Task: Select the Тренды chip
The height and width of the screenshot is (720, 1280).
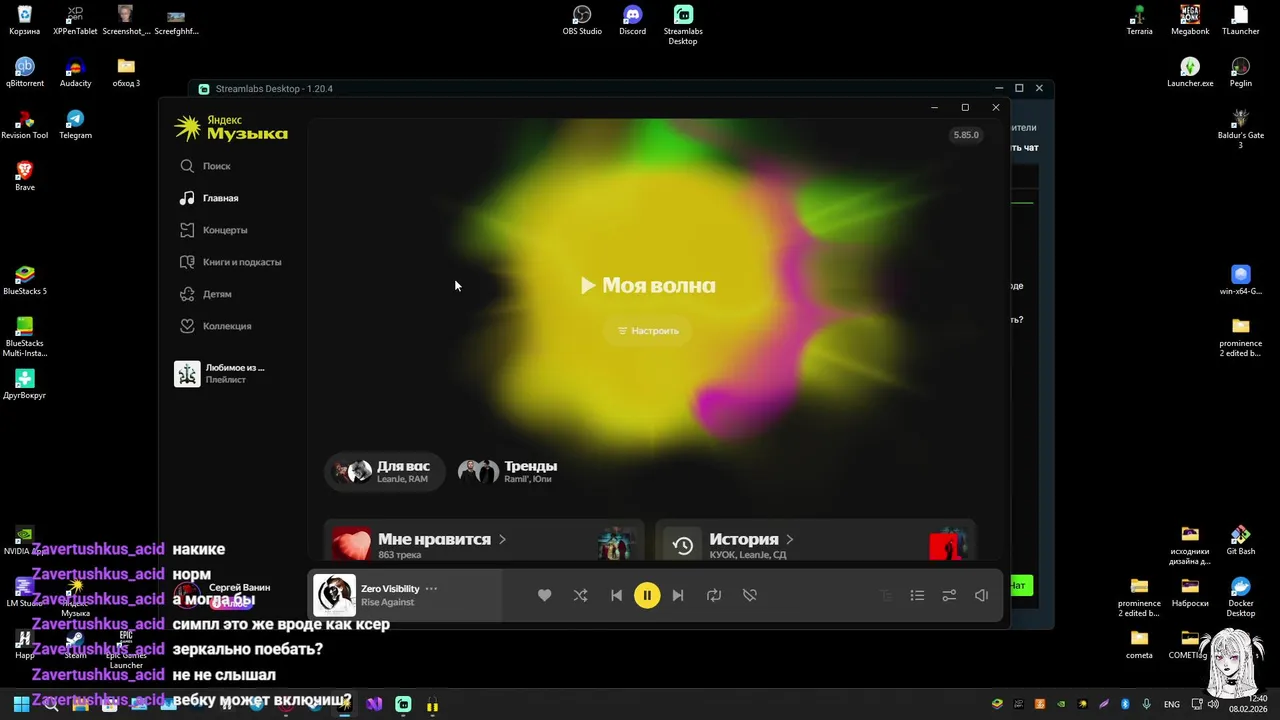Action: tap(507, 471)
